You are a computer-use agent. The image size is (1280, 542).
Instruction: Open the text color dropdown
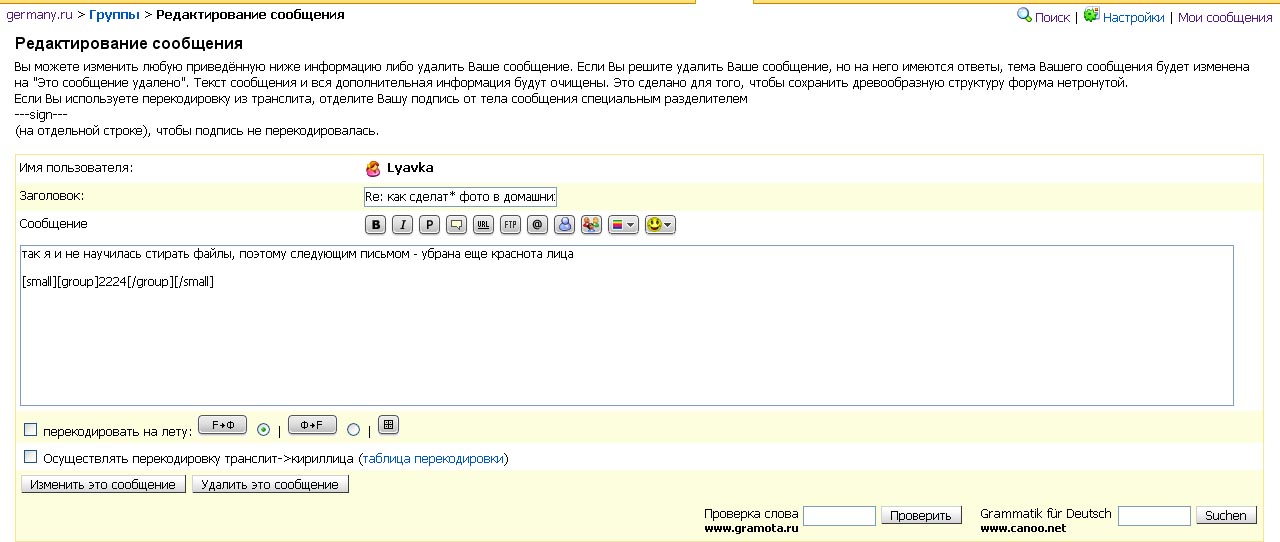coord(624,225)
